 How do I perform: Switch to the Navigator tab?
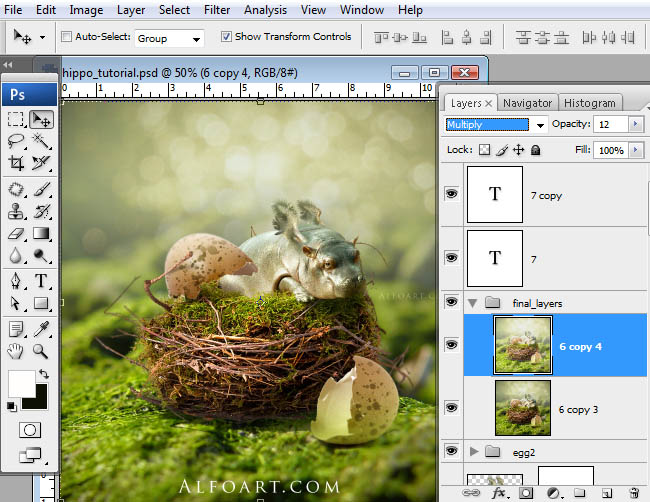(527, 103)
